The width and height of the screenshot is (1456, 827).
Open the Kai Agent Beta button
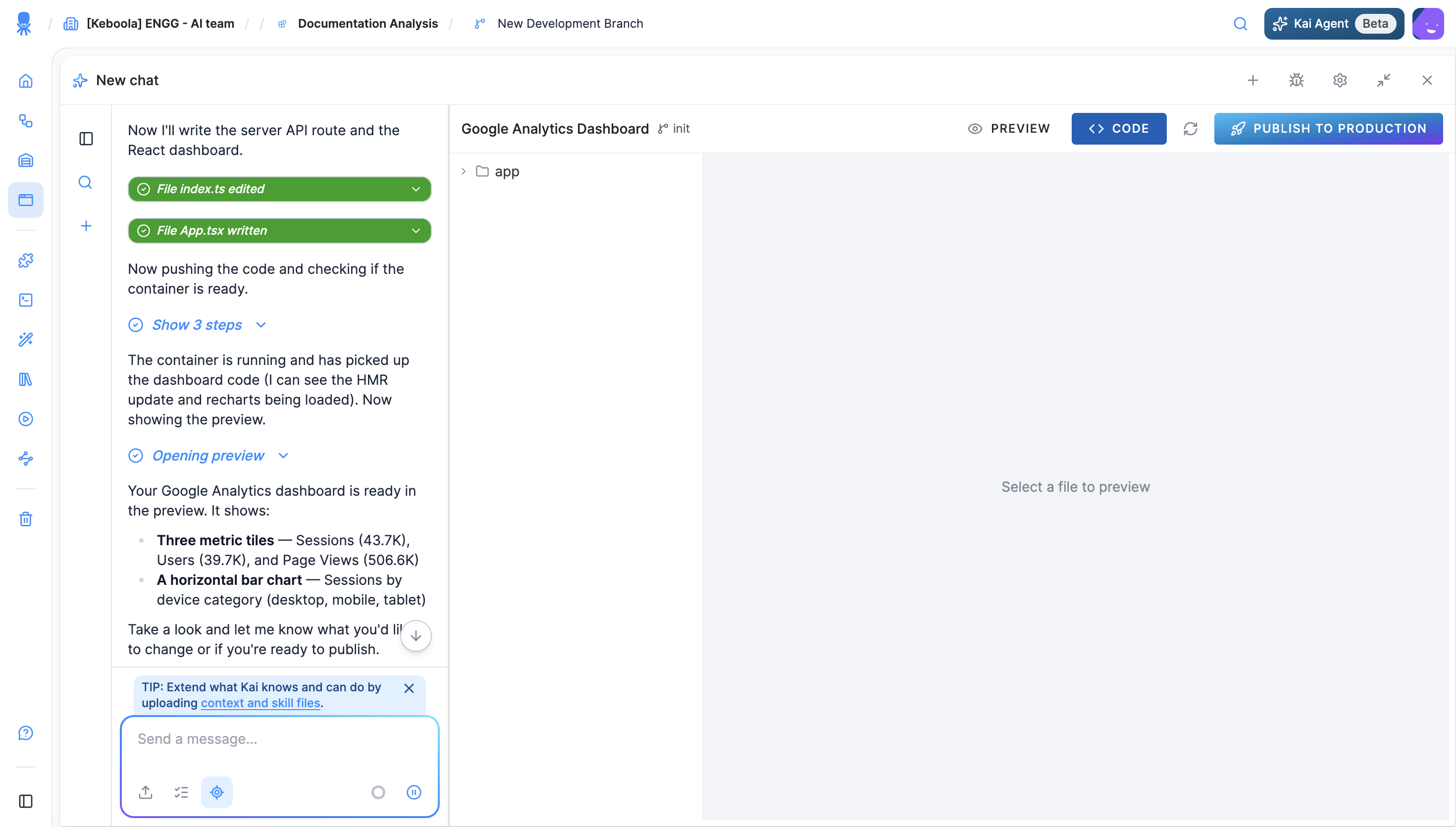(x=1333, y=24)
